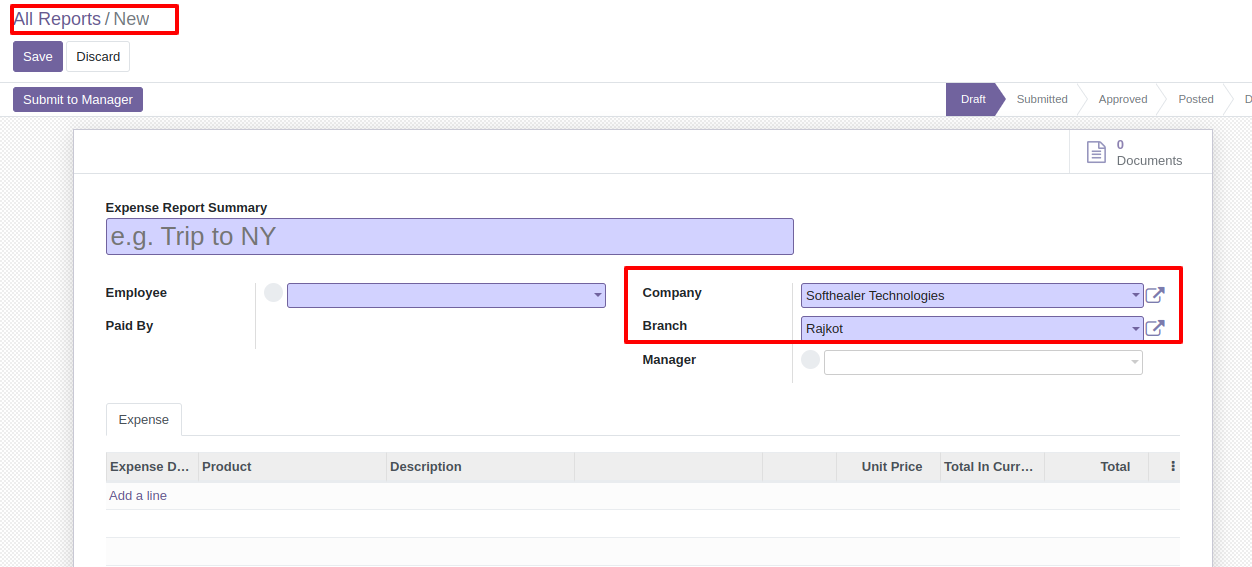Click the Submit to Manager button
The image size is (1252, 567).
pyautogui.click(x=78, y=99)
